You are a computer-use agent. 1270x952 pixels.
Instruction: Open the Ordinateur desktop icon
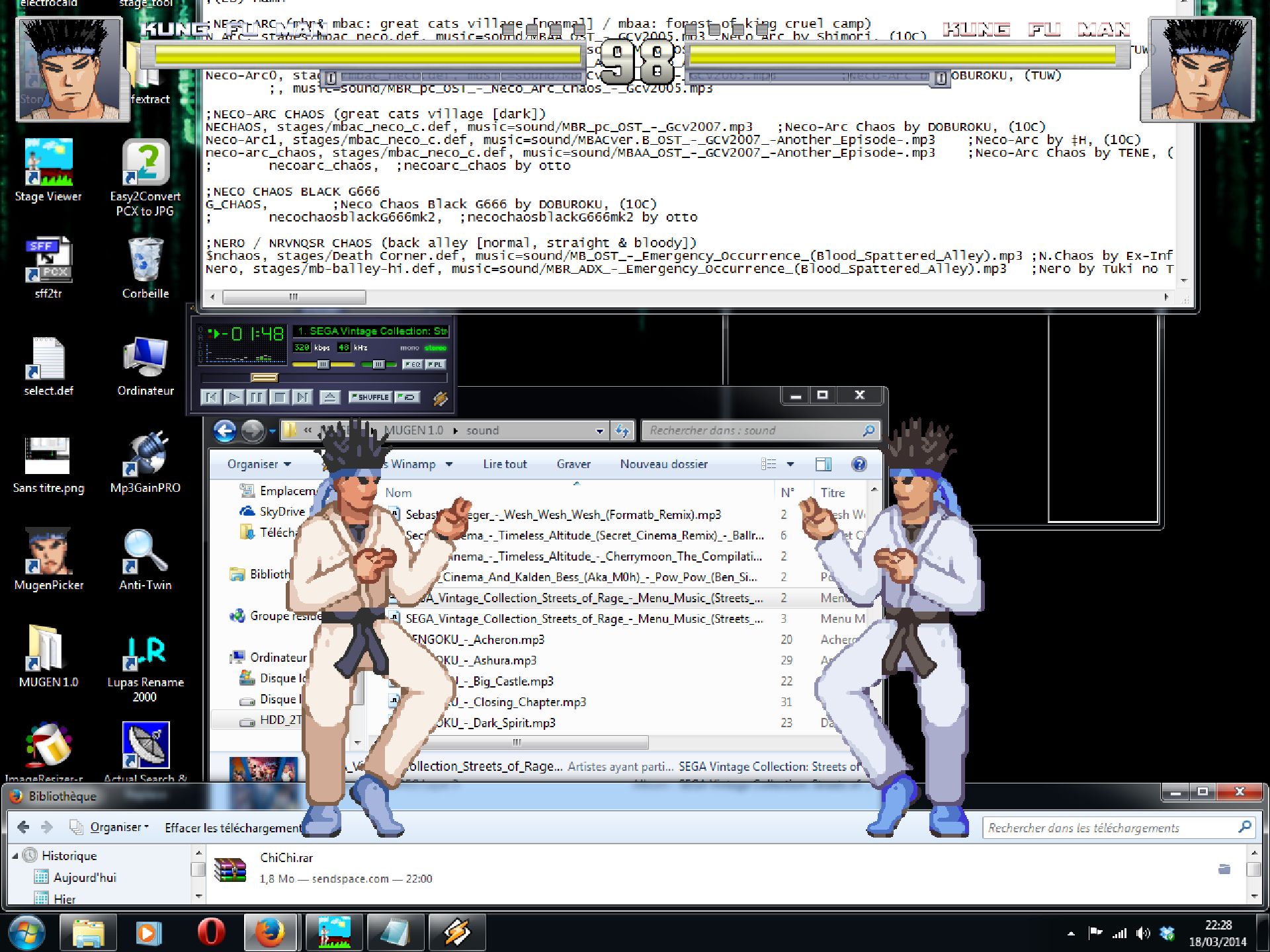click(x=145, y=366)
